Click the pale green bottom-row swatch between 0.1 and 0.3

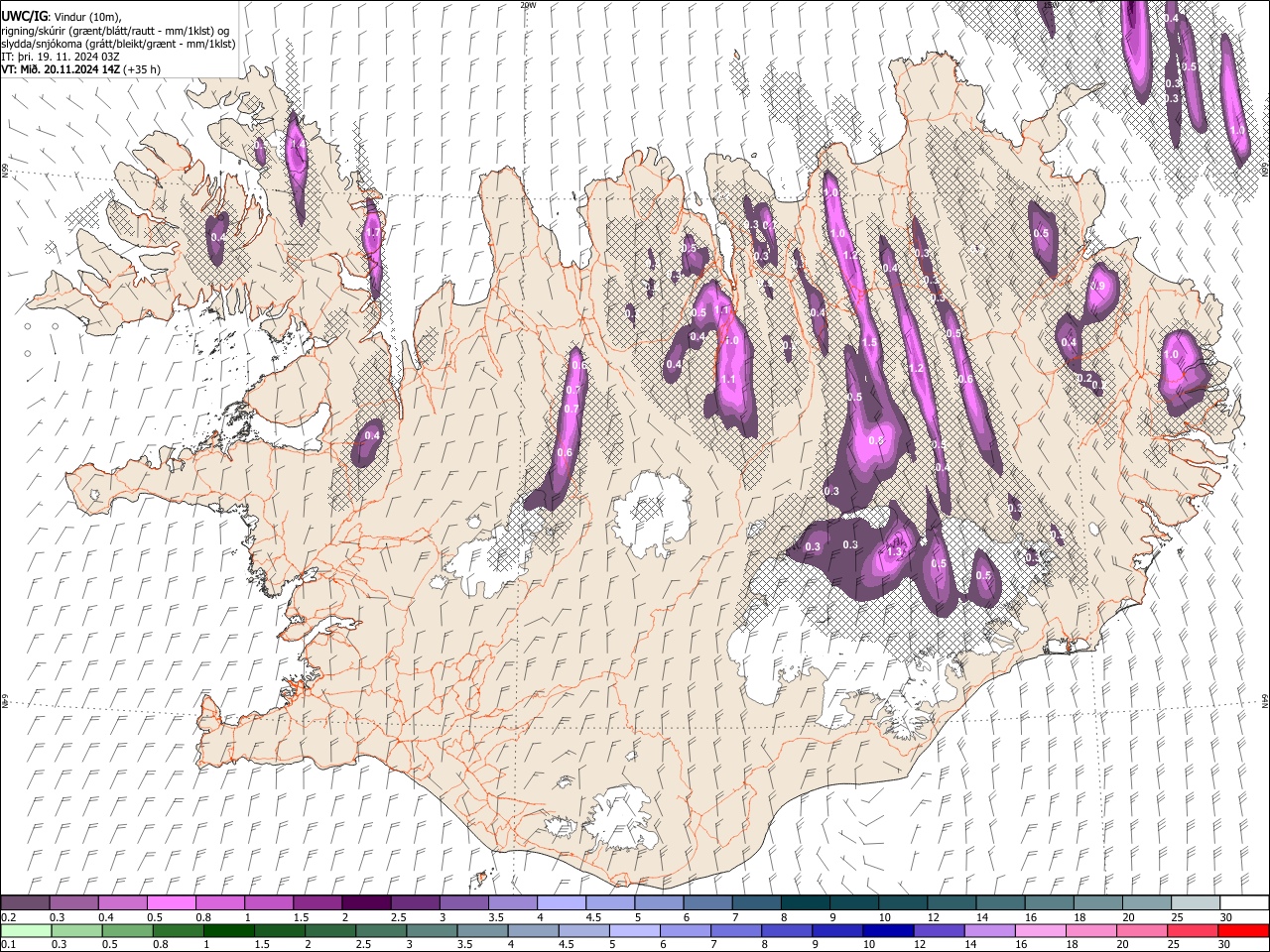(26, 930)
